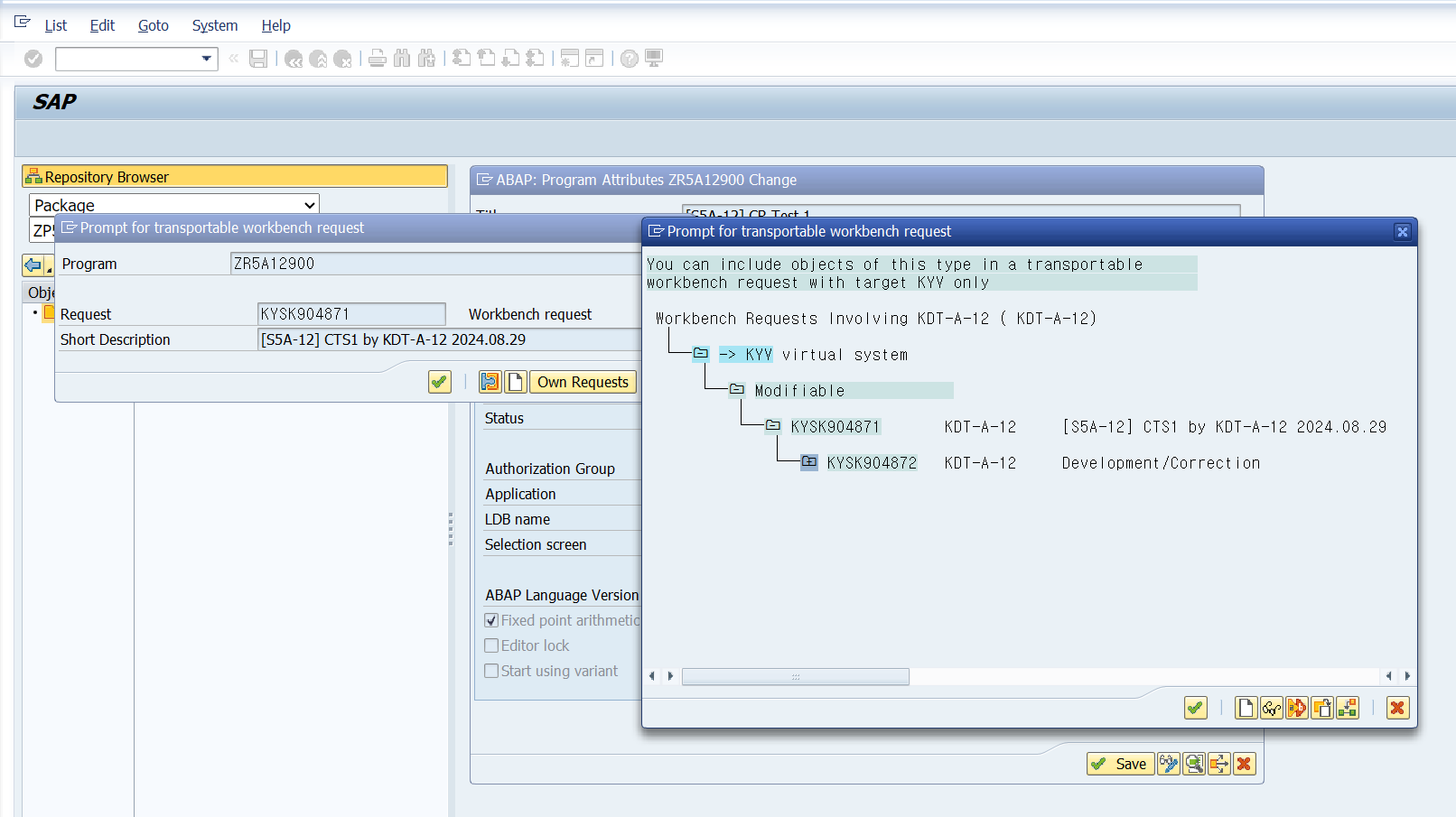The width and height of the screenshot is (1456, 817).
Task: Toggle Editor lock checkbox
Action: tap(491, 645)
